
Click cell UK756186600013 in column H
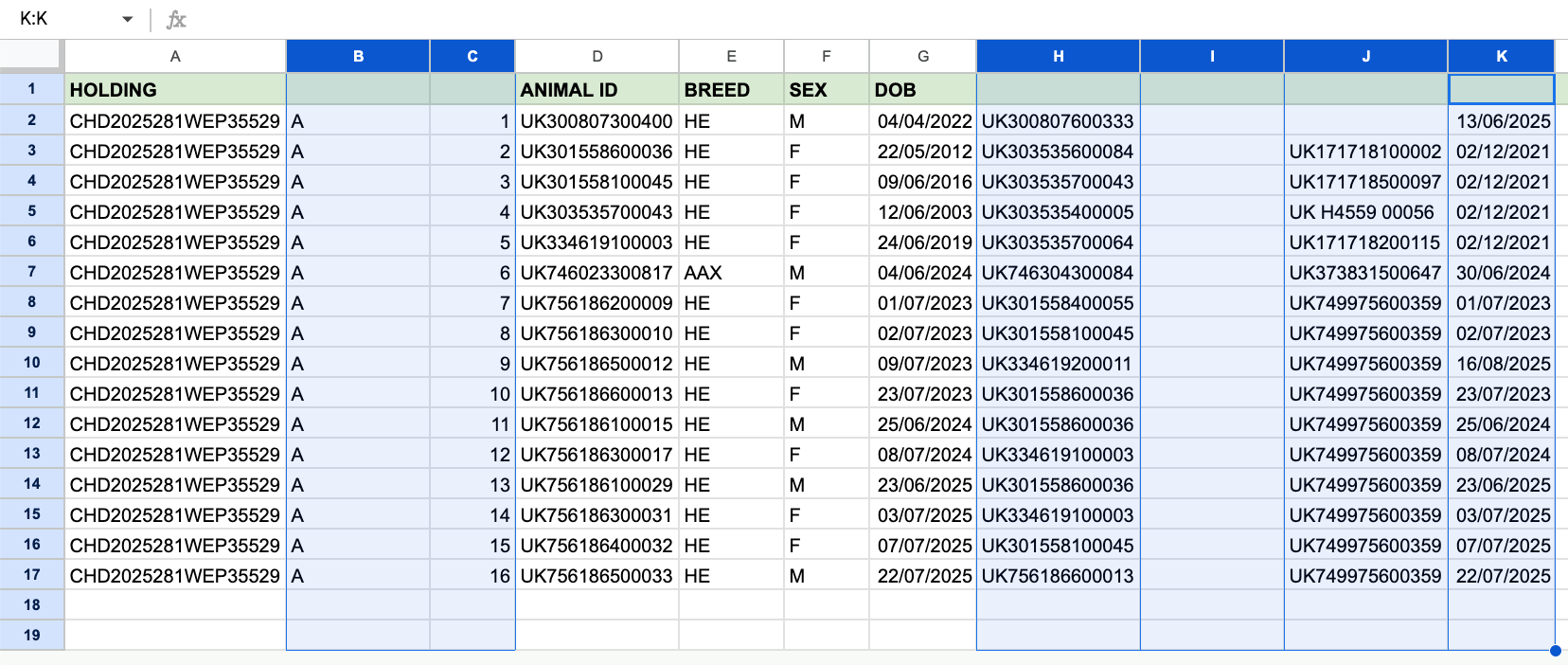(x=1059, y=575)
